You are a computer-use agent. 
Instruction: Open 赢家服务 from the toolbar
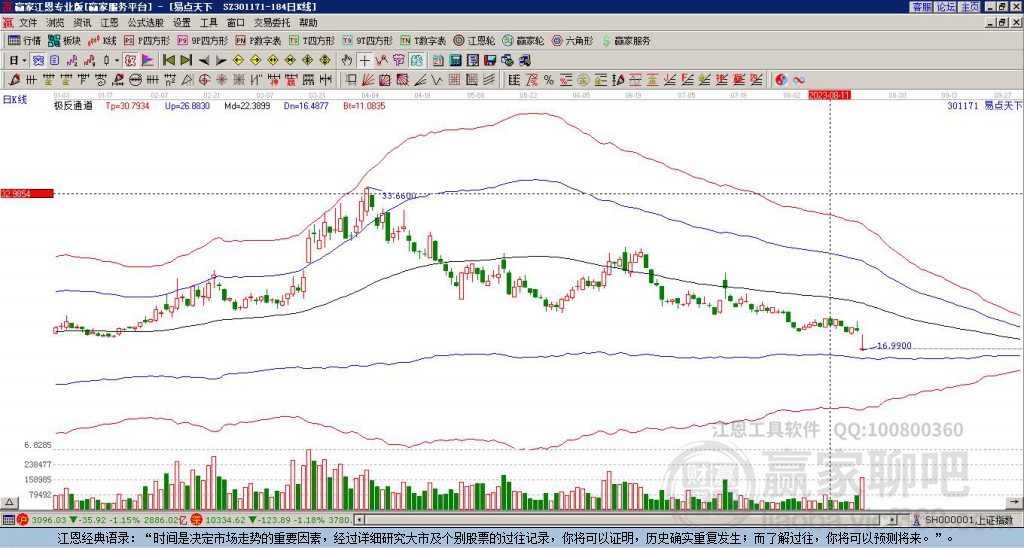point(626,40)
